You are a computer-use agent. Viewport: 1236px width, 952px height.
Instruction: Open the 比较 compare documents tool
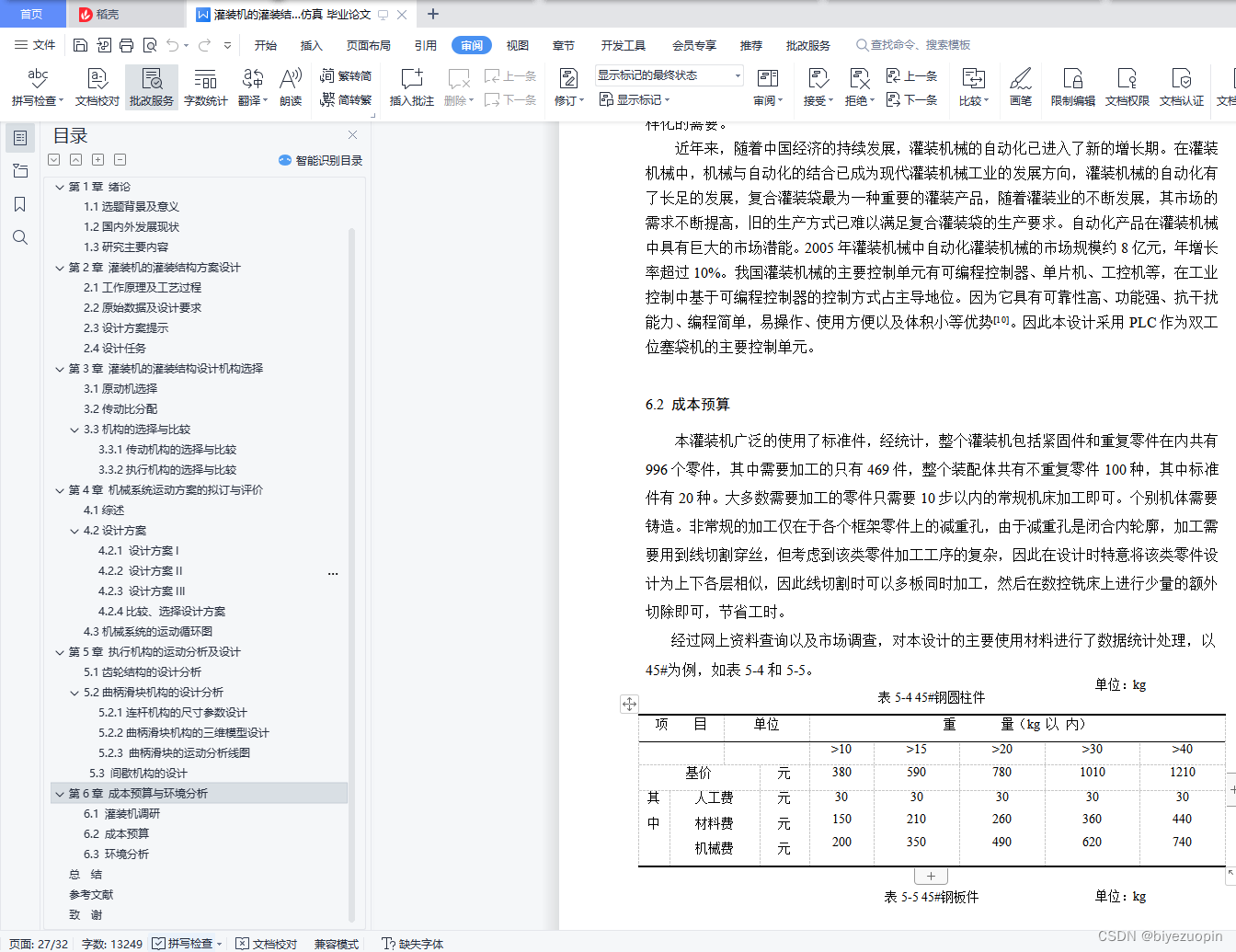click(973, 87)
